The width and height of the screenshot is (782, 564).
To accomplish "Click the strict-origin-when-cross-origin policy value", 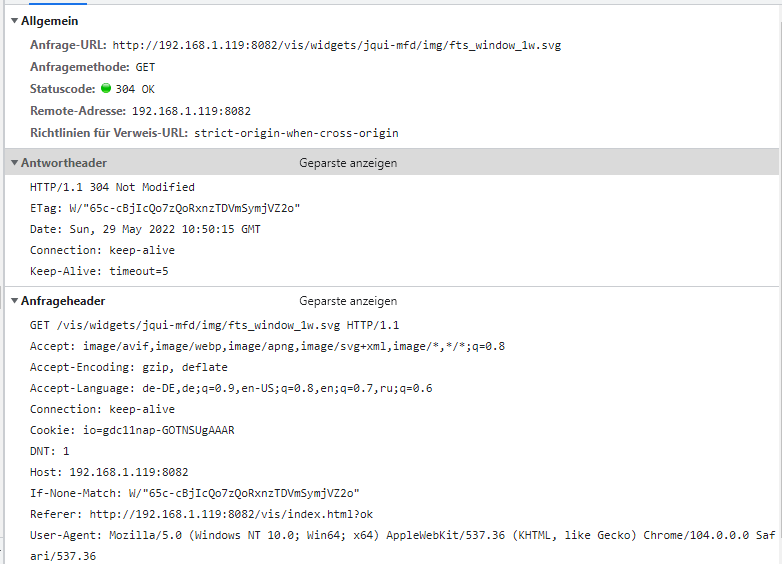I will pos(297,133).
